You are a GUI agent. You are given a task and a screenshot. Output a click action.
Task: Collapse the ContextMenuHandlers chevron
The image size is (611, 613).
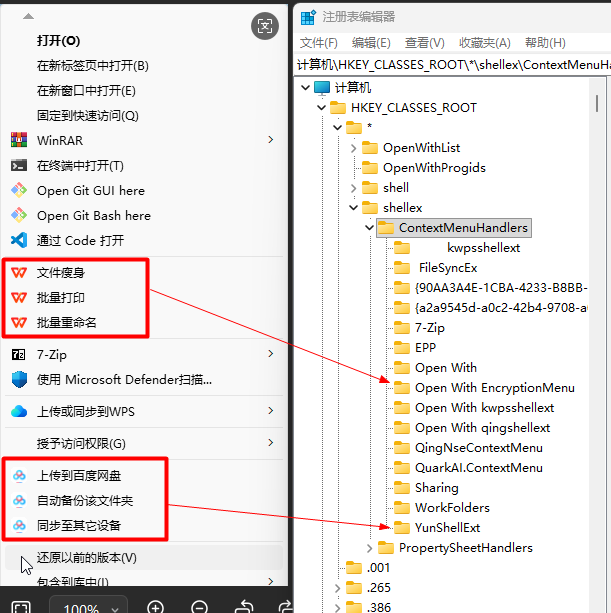[x=369, y=228]
